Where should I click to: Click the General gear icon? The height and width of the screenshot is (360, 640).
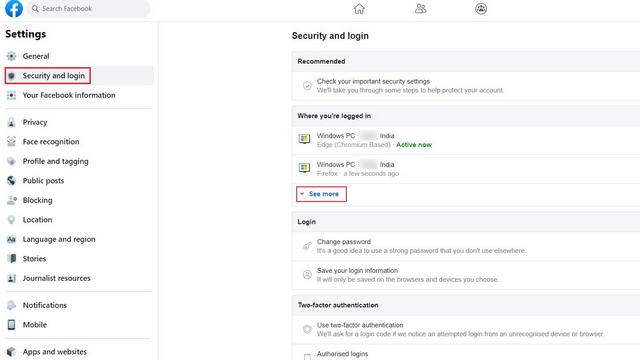pyautogui.click(x=11, y=56)
